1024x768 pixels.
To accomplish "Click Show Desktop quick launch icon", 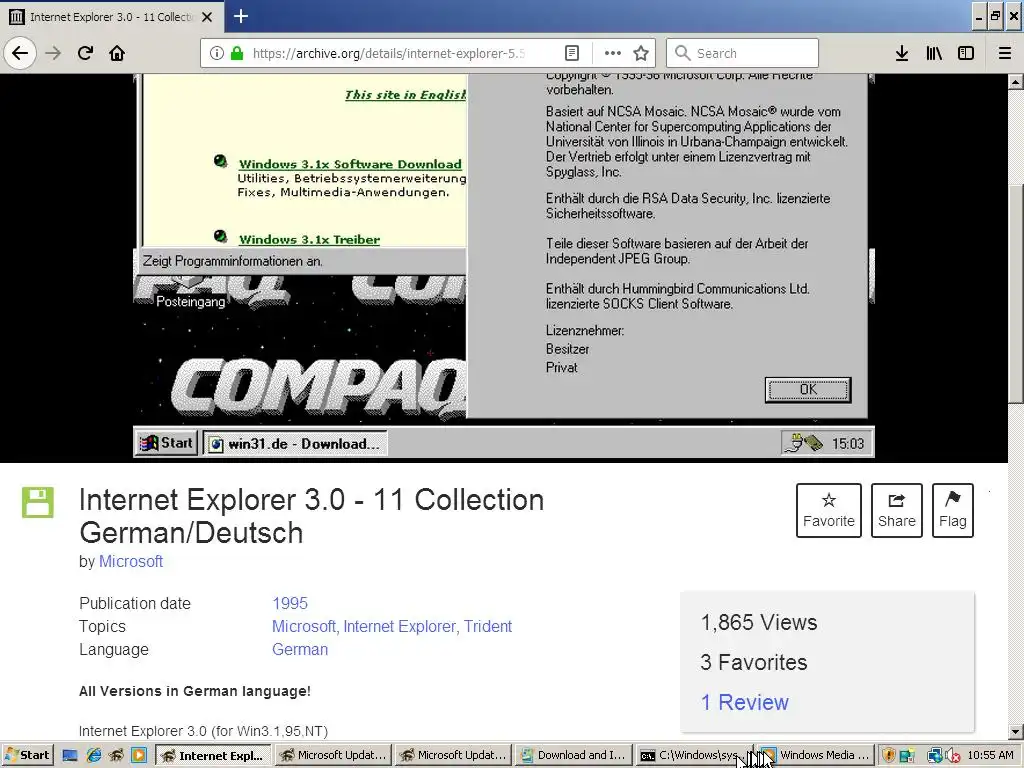I will [70, 756].
